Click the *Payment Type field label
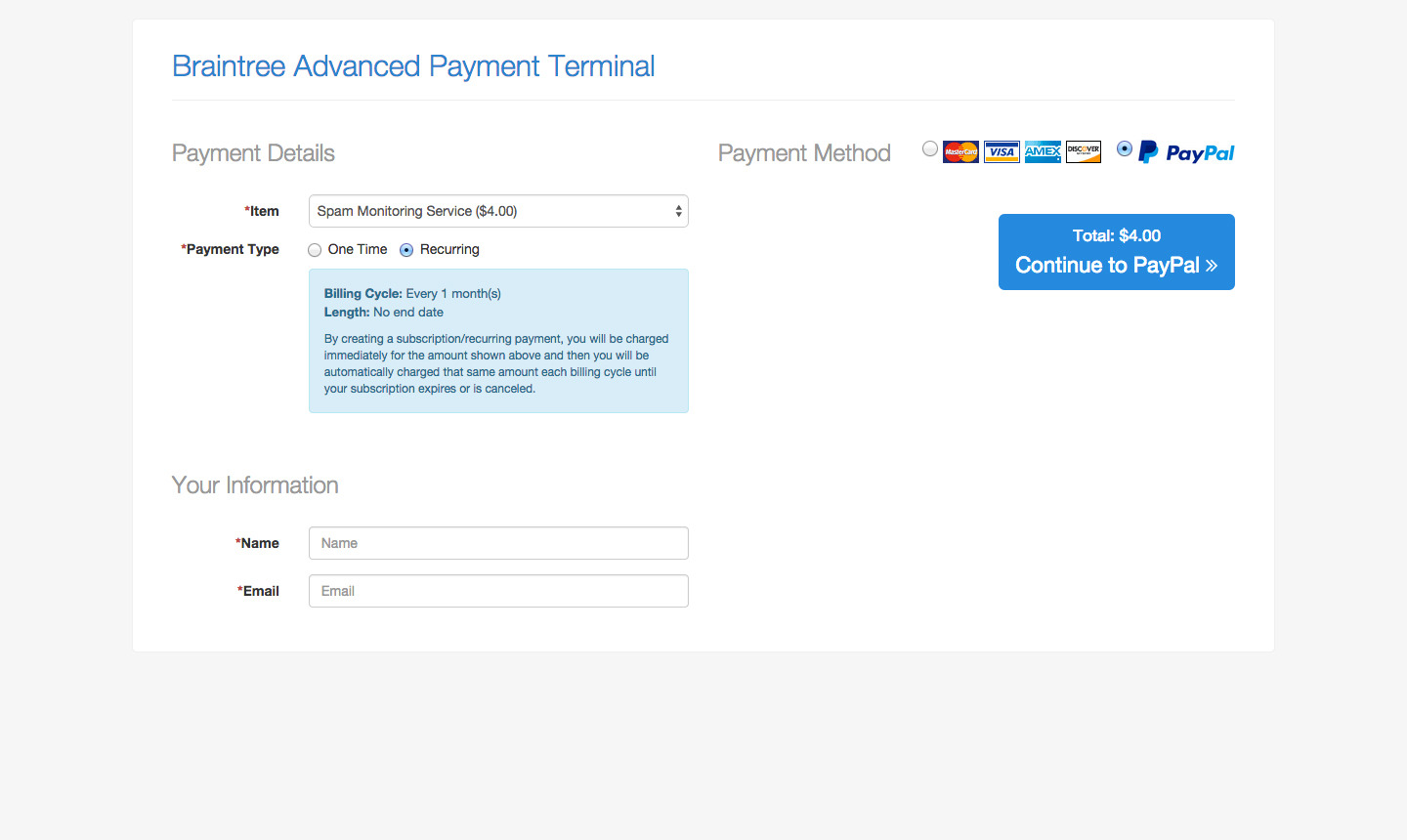 pos(231,249)
